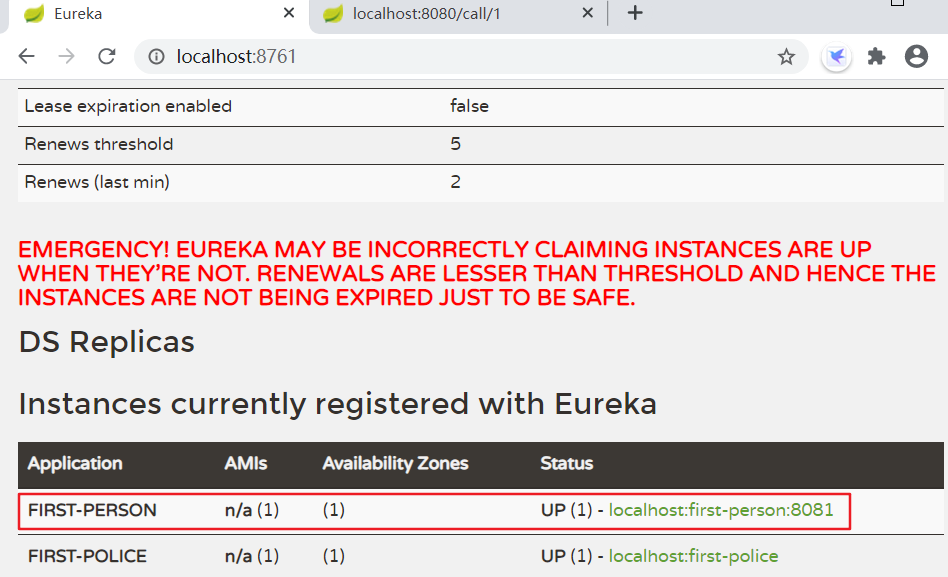The width and height of the screenshot is (948, 577).
Task: Close the localhost:8080/call/1 tab
Action: (587, 13)
